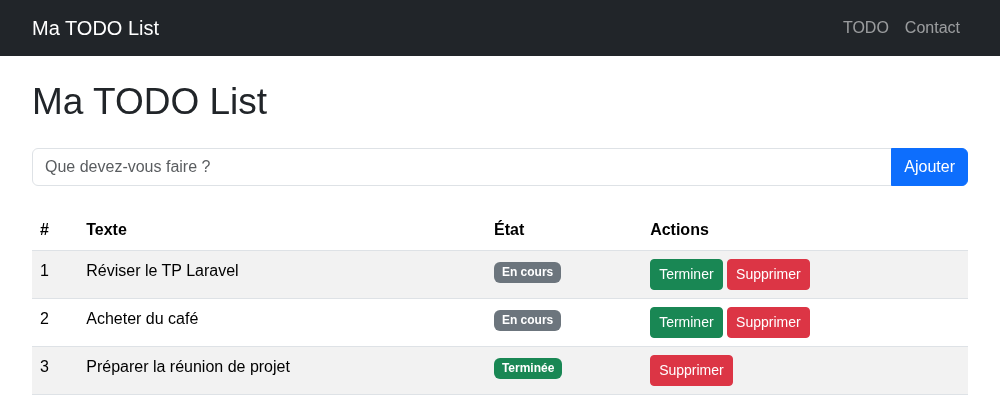1000x419 pixels.
Task: Click the 'État' column header
Action: coord(509,229)
